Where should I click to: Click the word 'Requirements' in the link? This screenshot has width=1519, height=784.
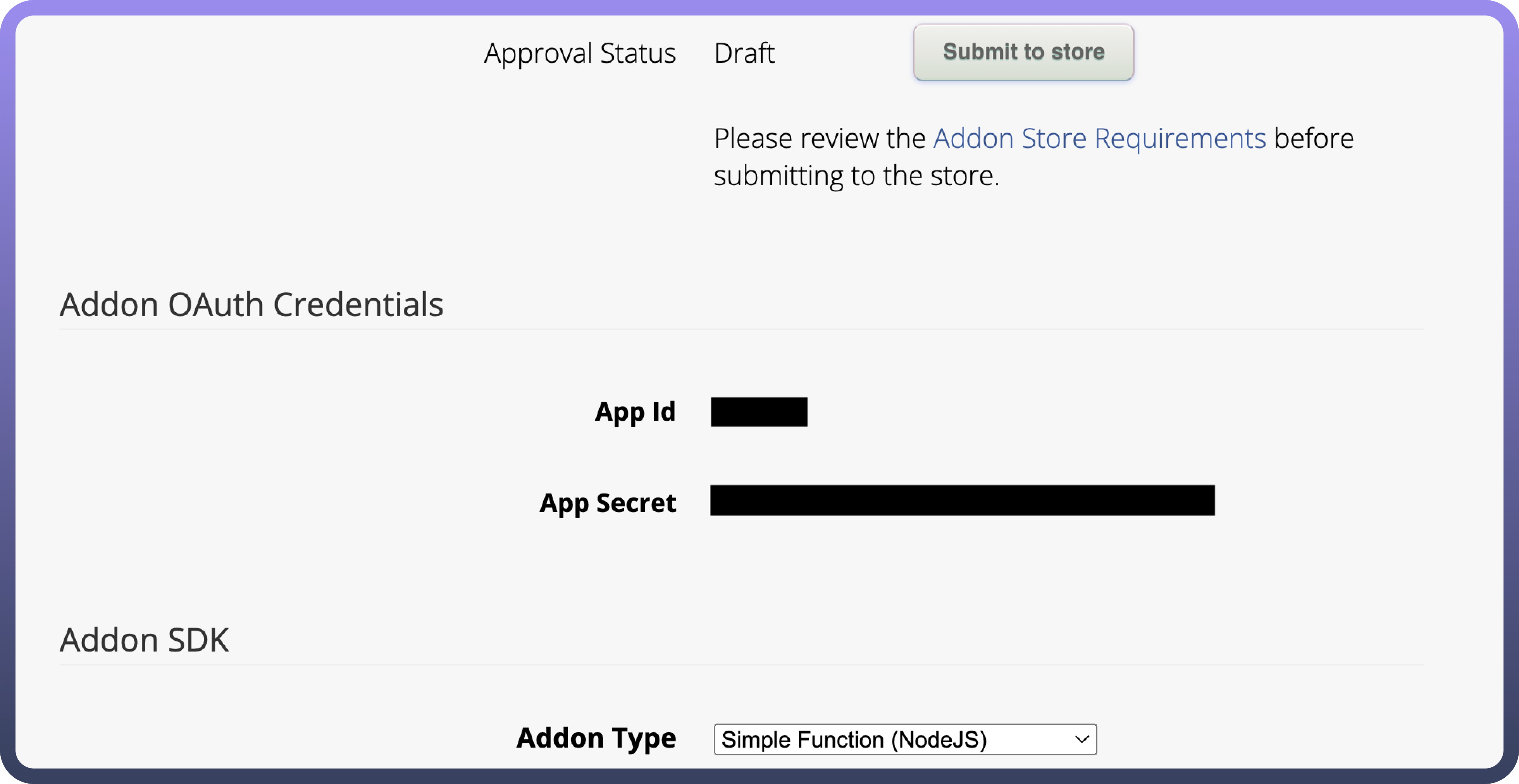(1180, 139)
